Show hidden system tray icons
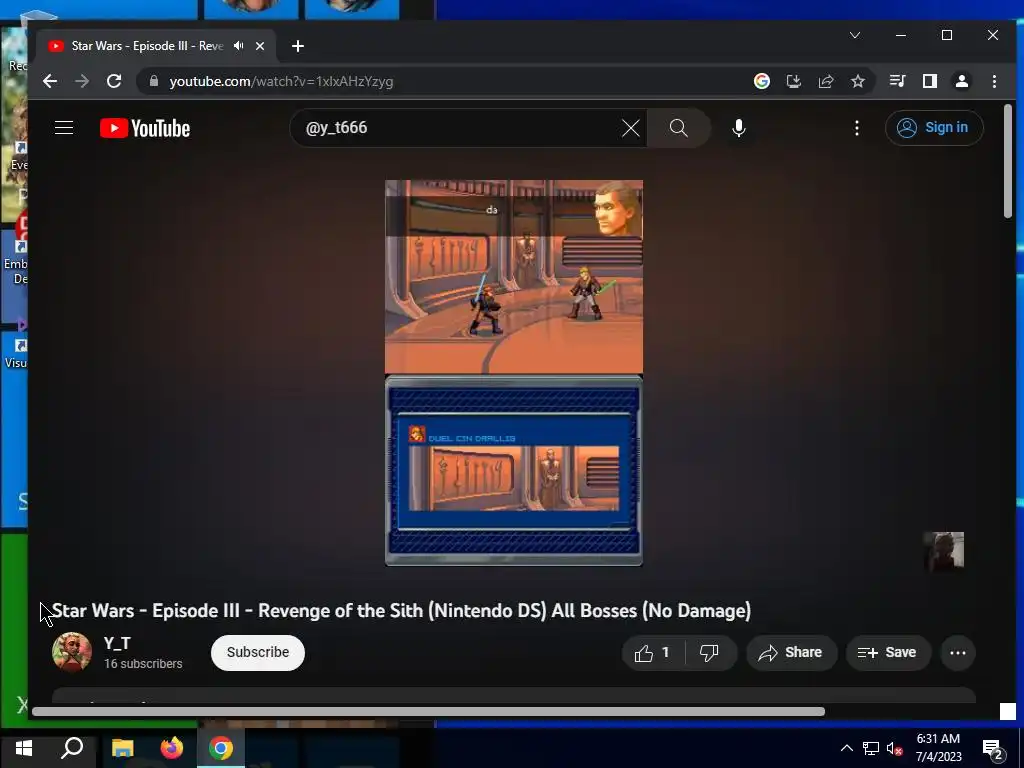1024x768 pixels. click(846, 748)
